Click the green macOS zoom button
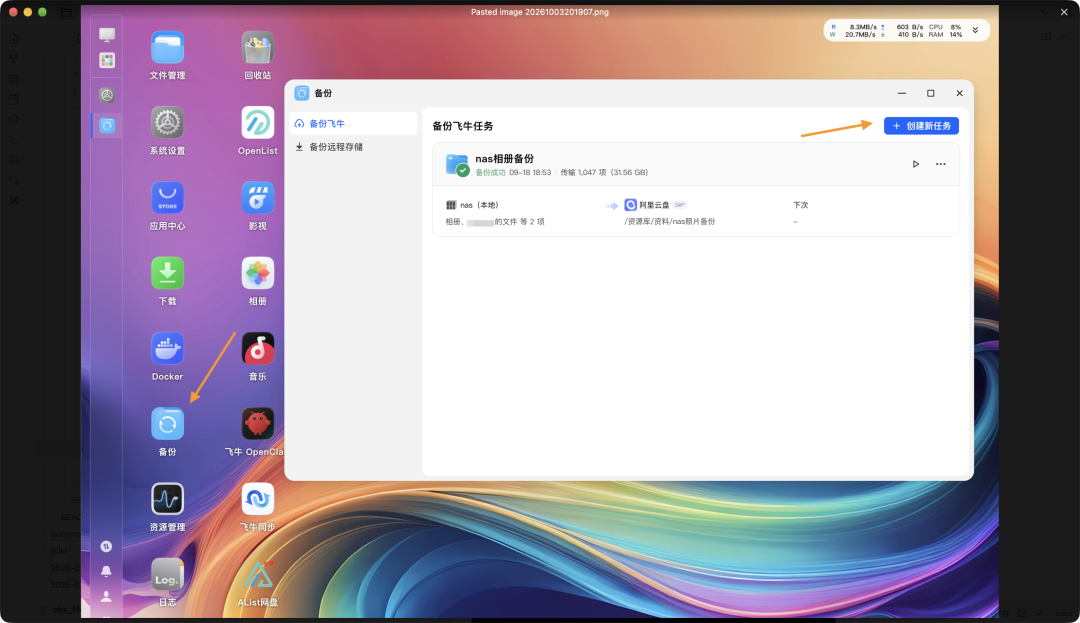This screenshot has width=1080, height=623. [x=42, y=12]
